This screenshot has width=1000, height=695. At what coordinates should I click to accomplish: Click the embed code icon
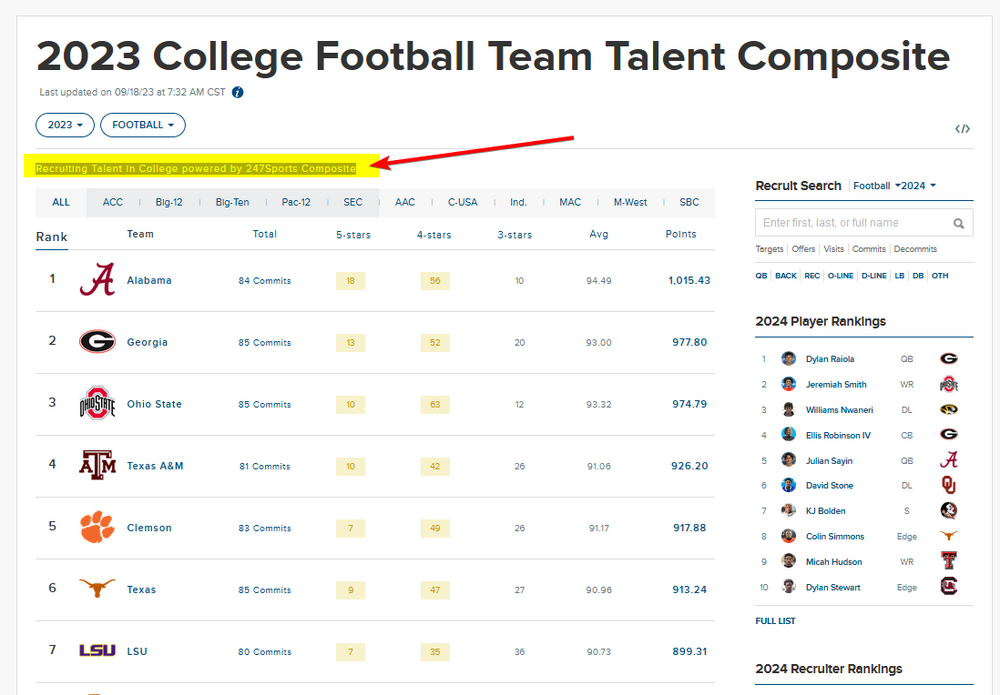click(962, 128)
